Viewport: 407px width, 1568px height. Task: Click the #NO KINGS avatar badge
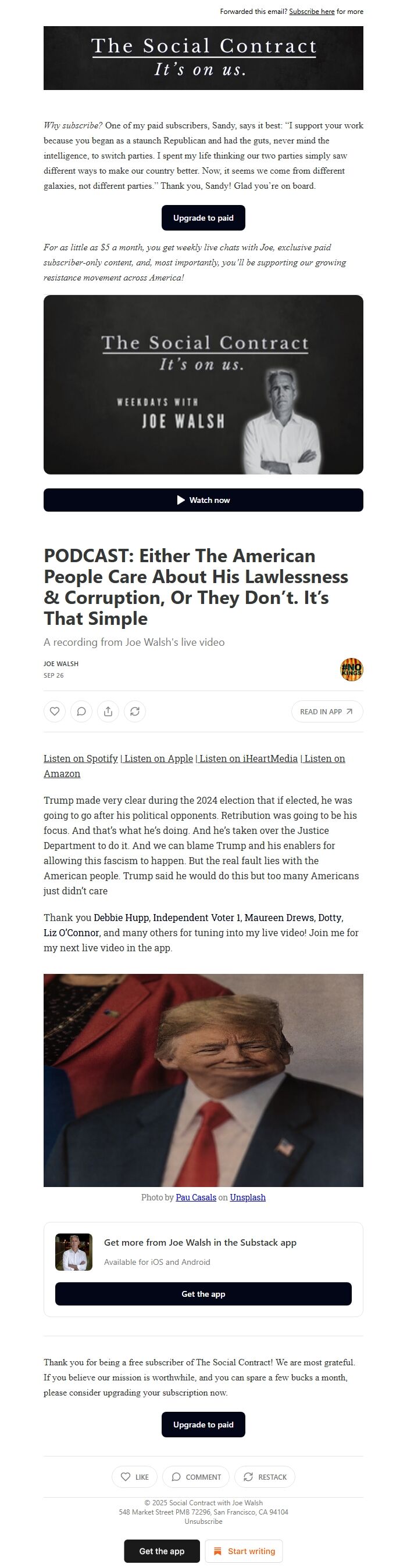pyautogui.click(x=352, y=670)
